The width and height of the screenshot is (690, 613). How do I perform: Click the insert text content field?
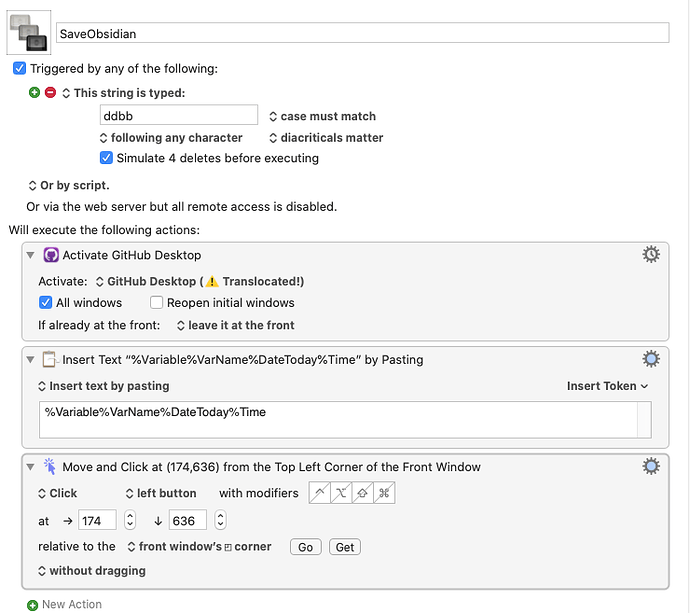coord(345,419)
